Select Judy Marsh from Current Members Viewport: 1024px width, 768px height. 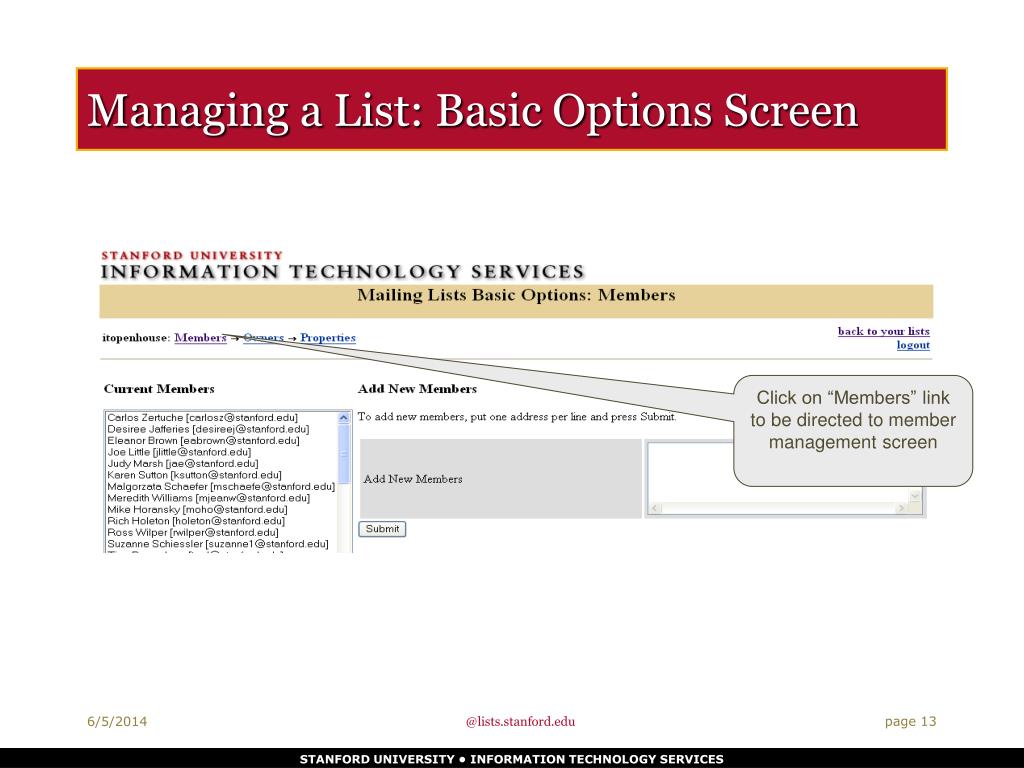182,463
